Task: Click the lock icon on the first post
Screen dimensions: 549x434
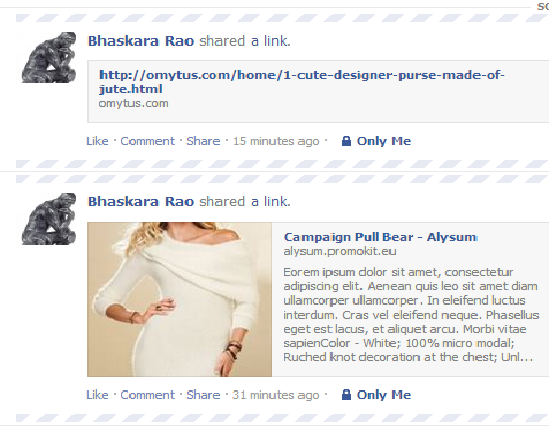Action: coord(346,141)
